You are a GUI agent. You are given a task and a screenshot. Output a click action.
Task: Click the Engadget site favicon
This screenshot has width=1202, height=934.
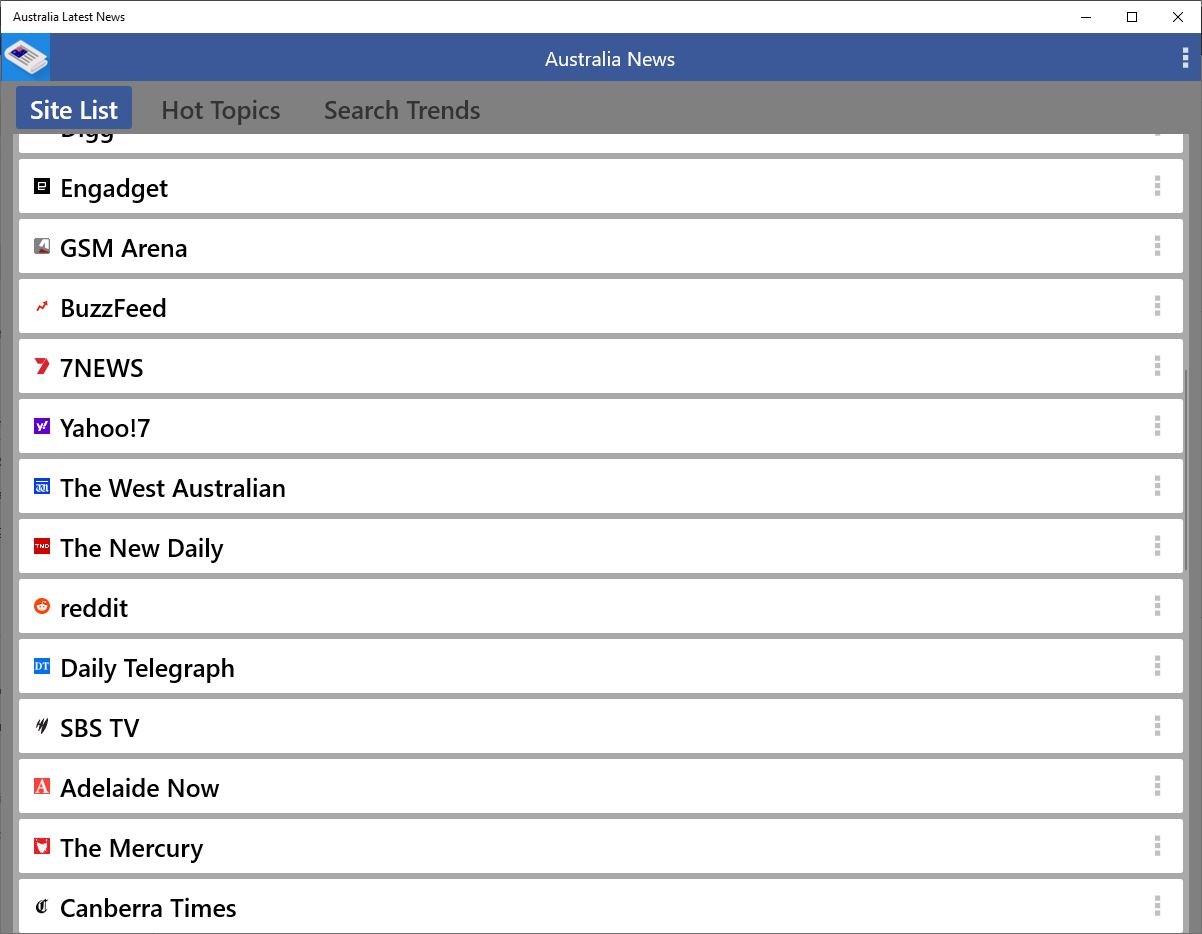42,186
